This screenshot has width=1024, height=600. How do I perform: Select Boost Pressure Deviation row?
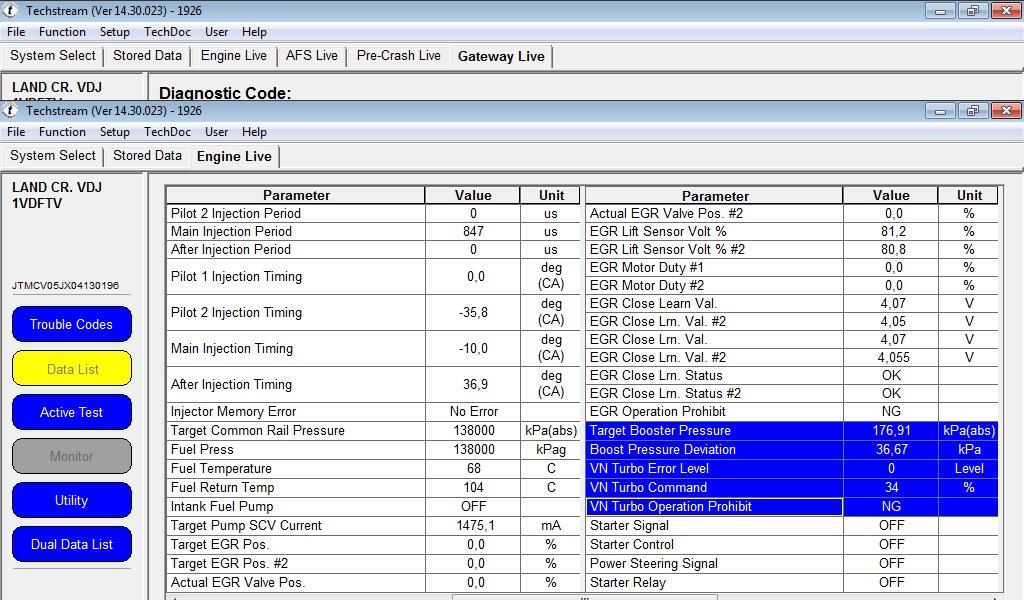click(x=792, y=449)
